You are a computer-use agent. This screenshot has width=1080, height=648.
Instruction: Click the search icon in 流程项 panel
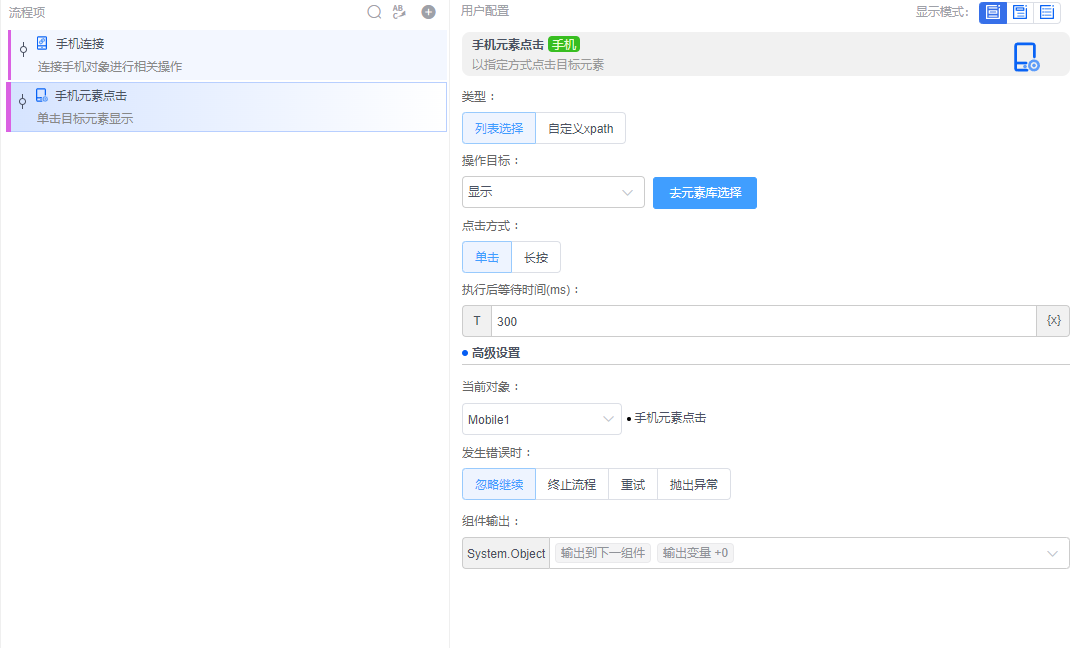(374, 12)
